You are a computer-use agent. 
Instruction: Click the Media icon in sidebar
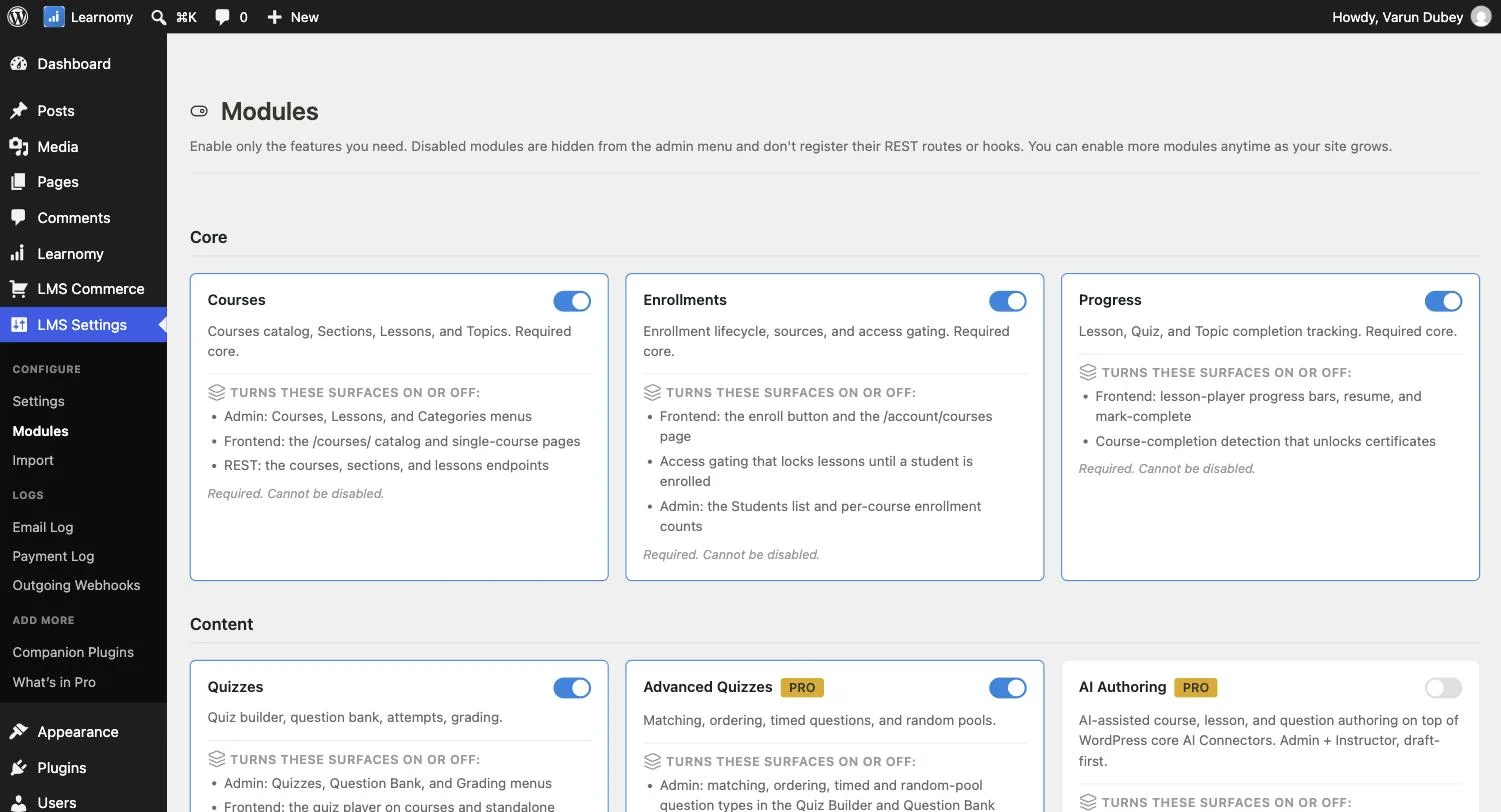click(x=18, y=147)
